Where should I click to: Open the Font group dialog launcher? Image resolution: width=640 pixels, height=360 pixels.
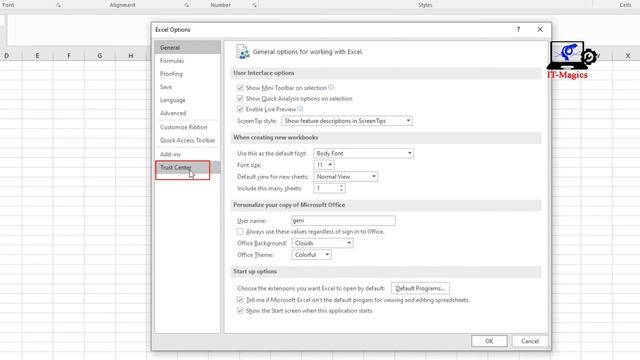point(58,5)
